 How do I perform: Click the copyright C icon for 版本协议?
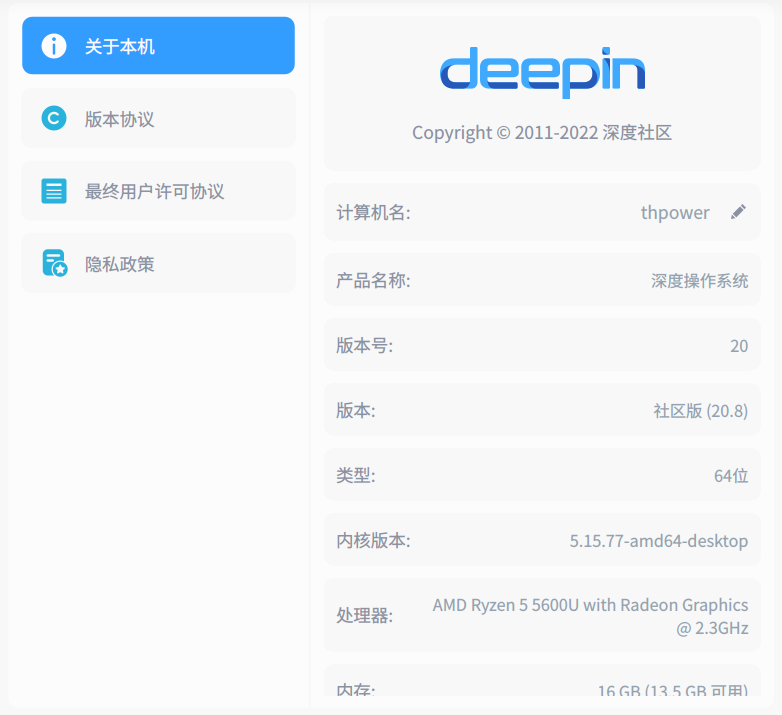(x=54, y=119)
